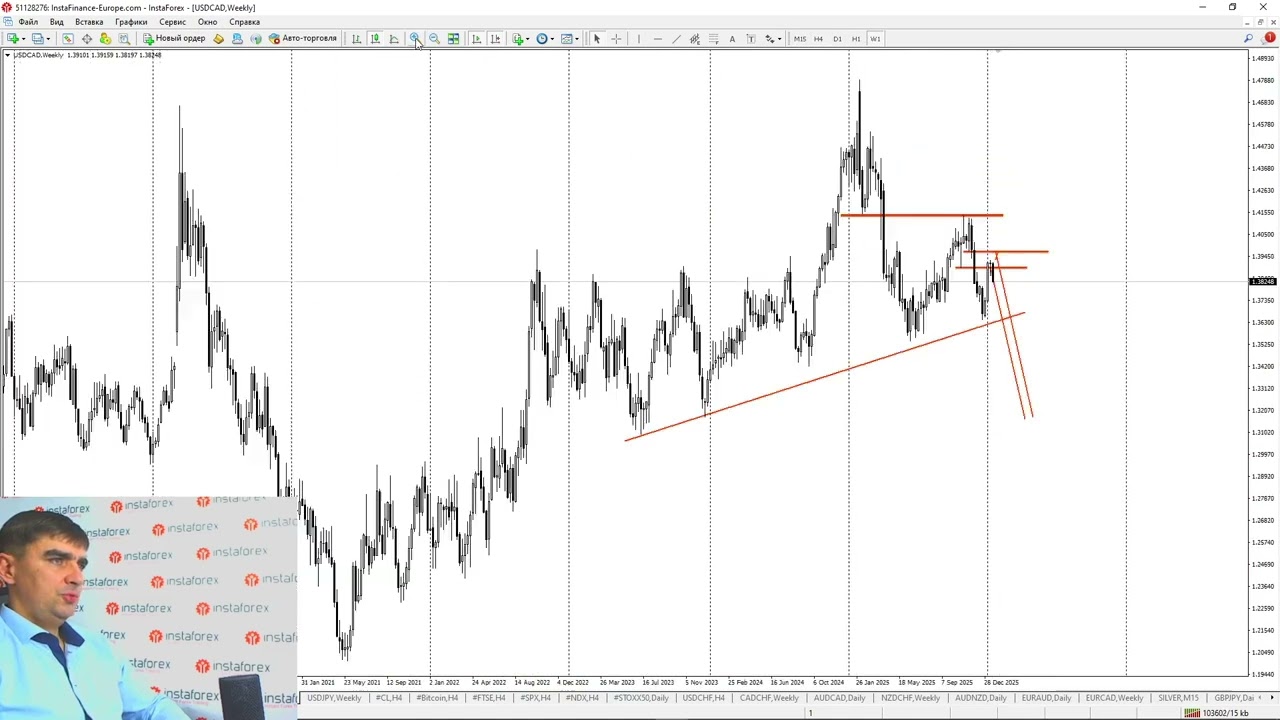Open the Indicators list icon
This screenshot has width=1280, height=720.
click(518, 39)
